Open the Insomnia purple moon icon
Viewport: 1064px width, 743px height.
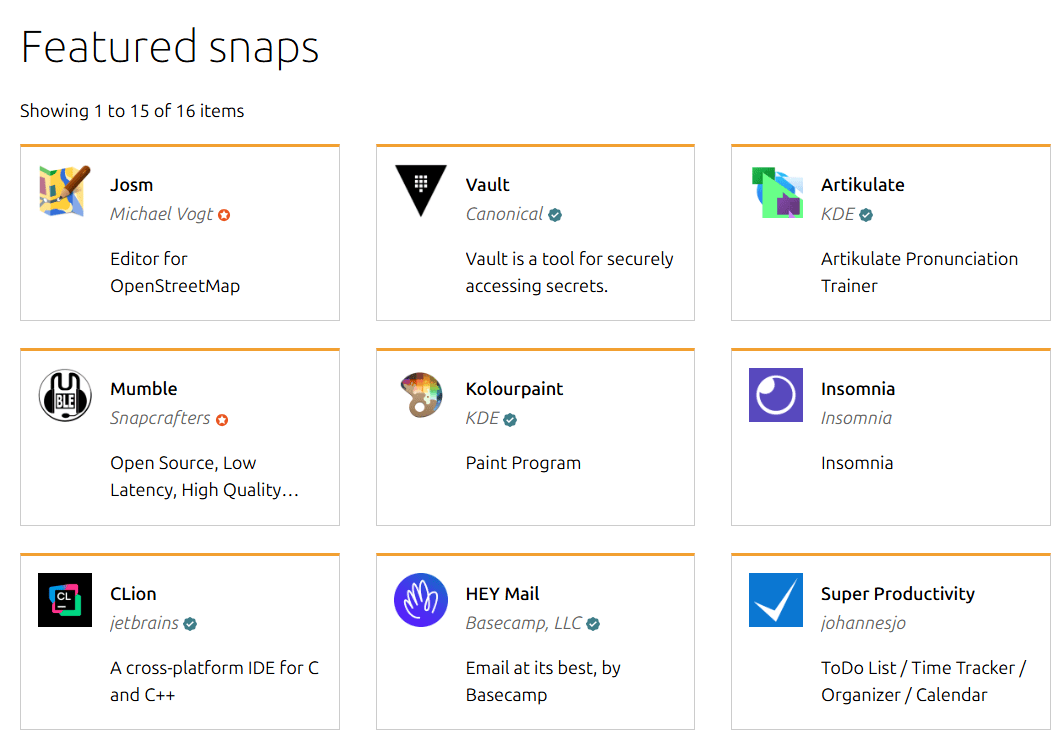(x=776, y=395)
